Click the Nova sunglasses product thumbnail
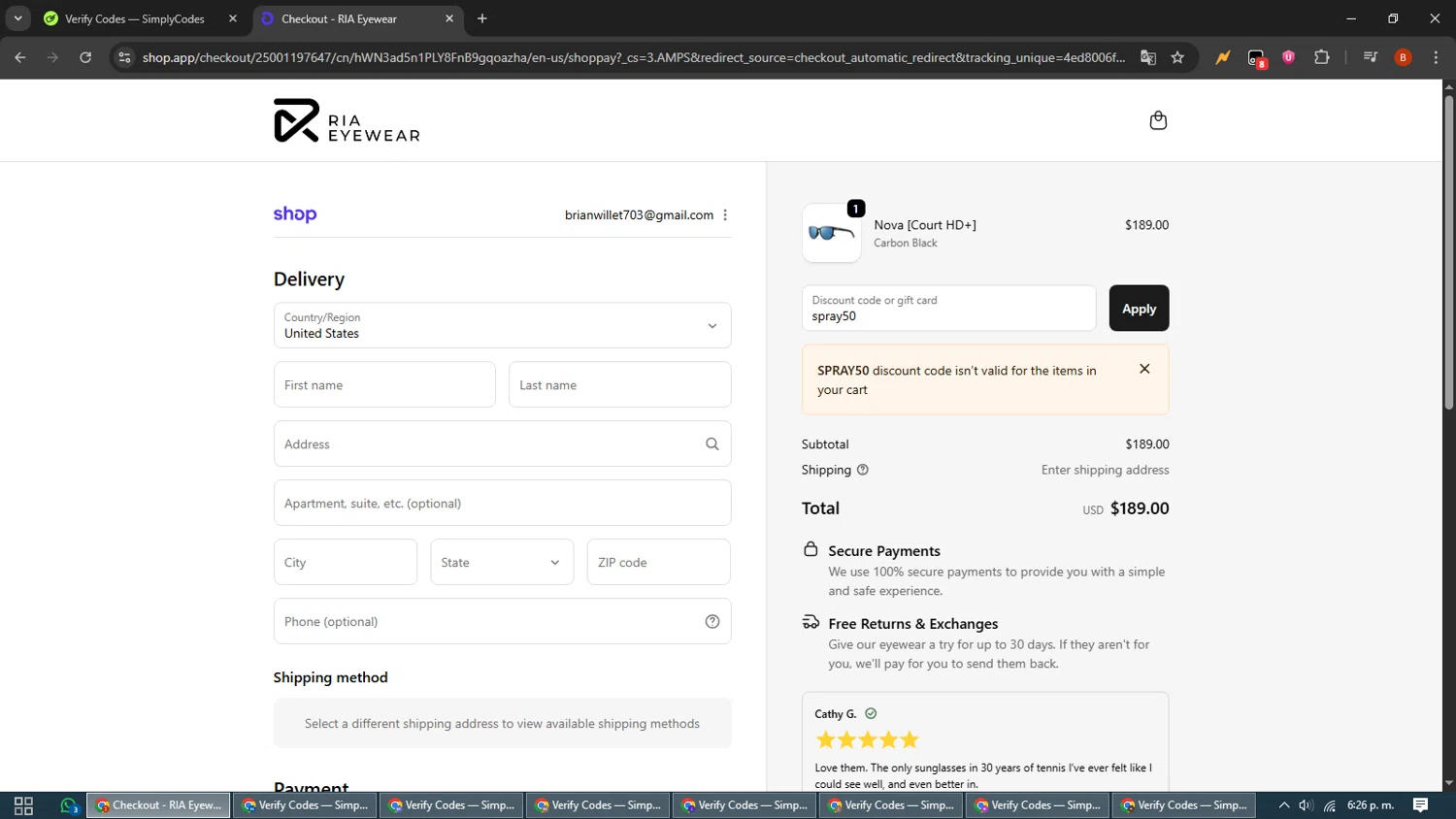 click(x=832, y=233)
